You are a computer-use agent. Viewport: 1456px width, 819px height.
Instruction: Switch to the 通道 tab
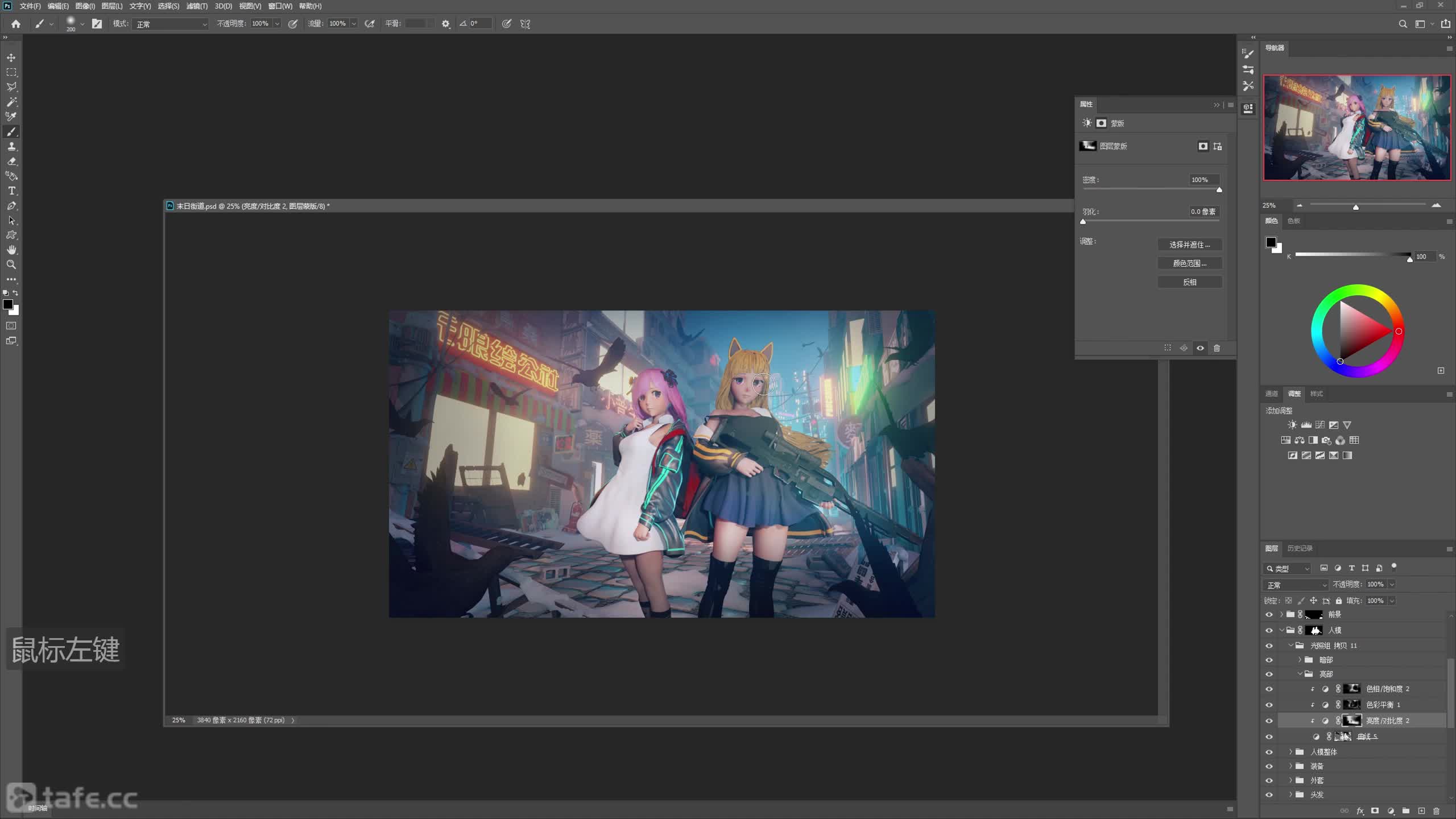[1271, 394]
